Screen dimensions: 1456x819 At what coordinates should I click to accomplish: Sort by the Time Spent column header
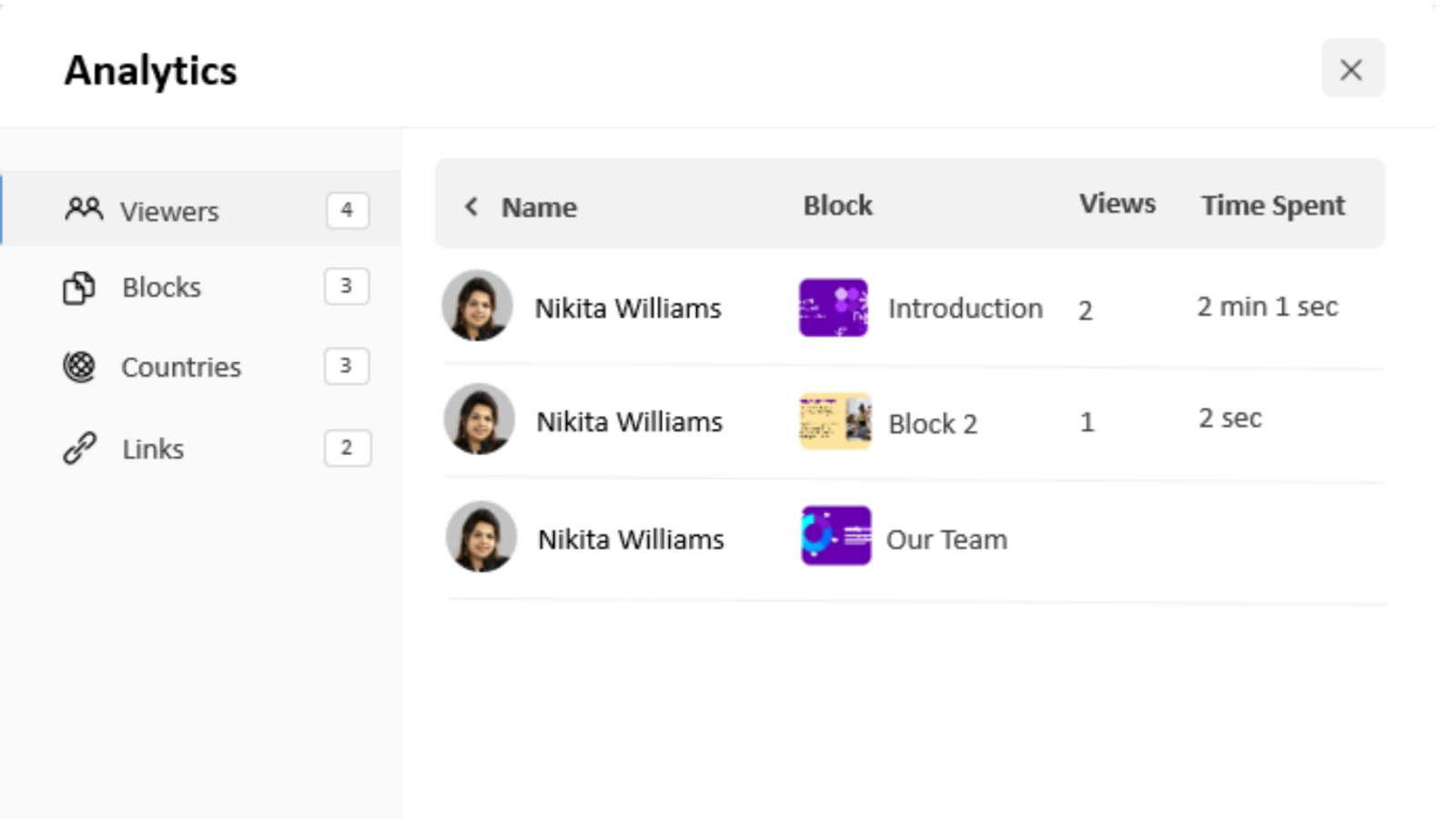[1272, 206]
